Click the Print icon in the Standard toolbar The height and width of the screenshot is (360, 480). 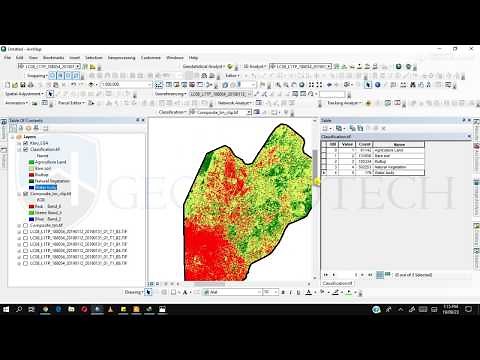[x=30, y=85]
